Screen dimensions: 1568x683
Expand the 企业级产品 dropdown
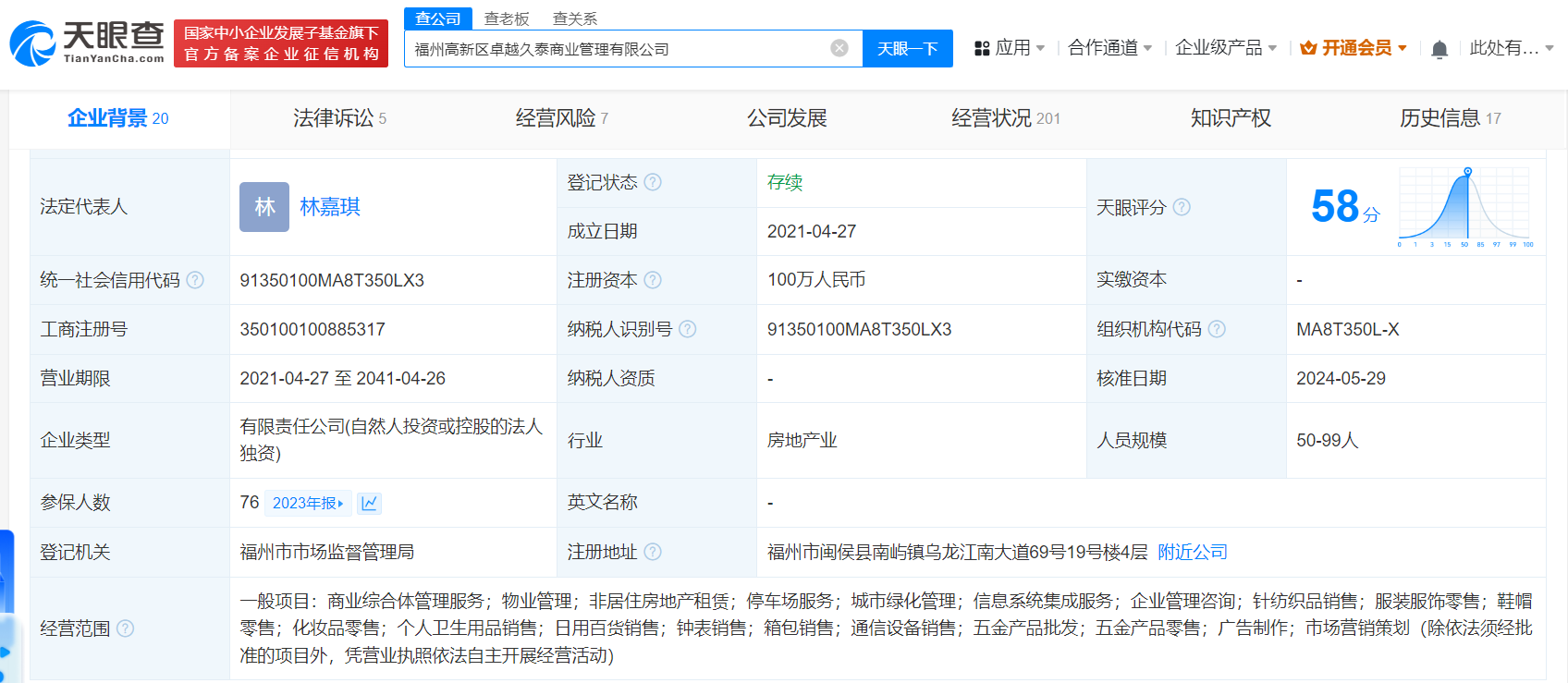1225,48
